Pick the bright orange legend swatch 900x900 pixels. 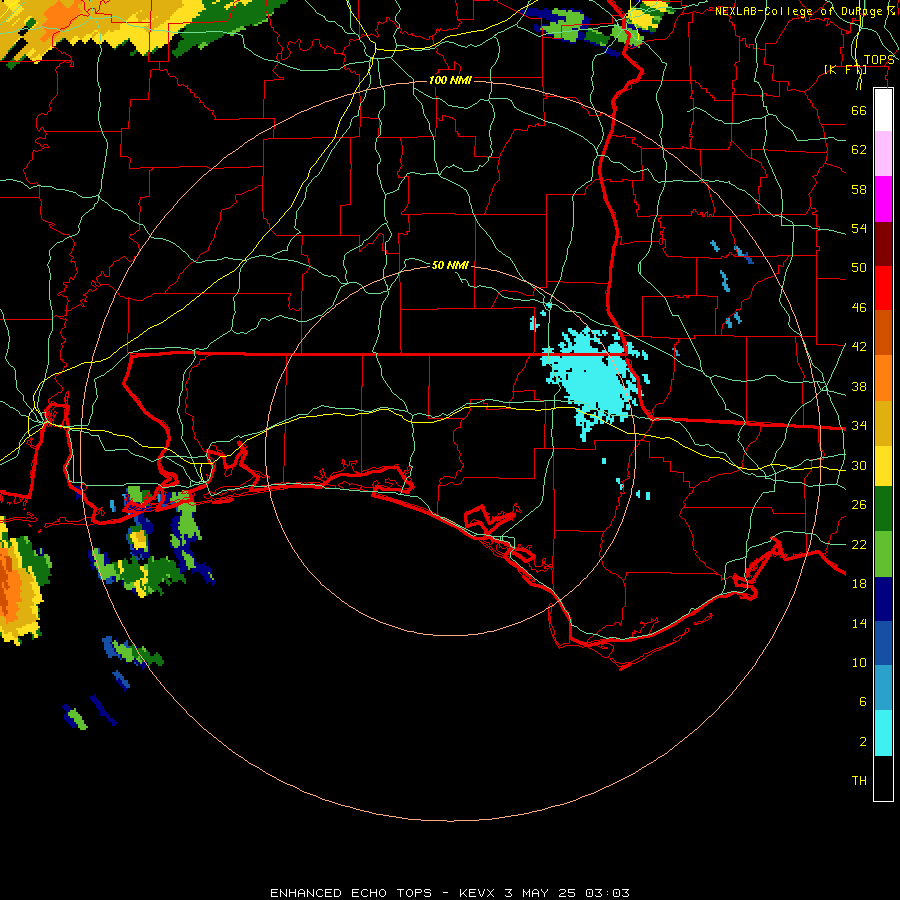point(883,377)
